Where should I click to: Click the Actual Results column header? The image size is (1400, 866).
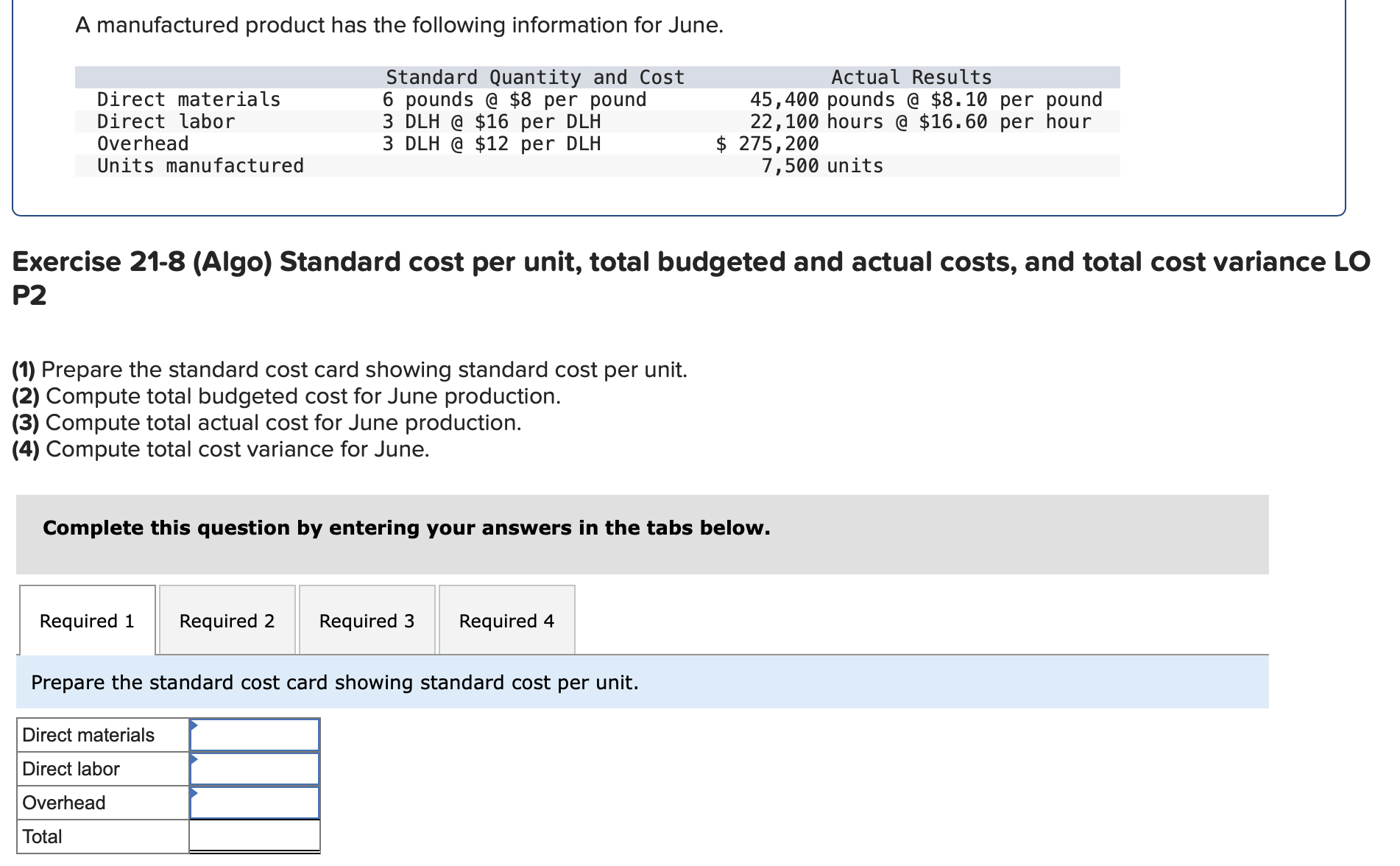[x=911, y=77]
